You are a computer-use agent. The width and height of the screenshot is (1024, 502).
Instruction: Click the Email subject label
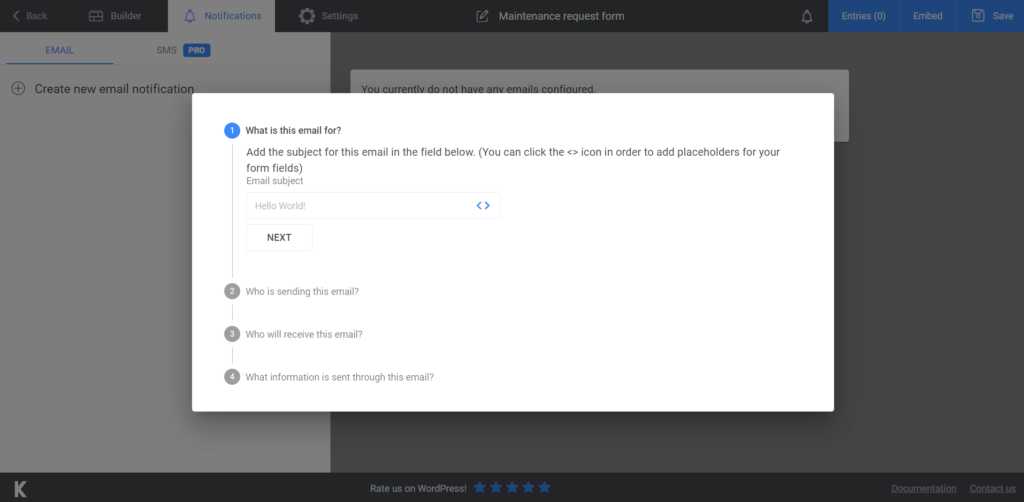(x=274, y=181)
